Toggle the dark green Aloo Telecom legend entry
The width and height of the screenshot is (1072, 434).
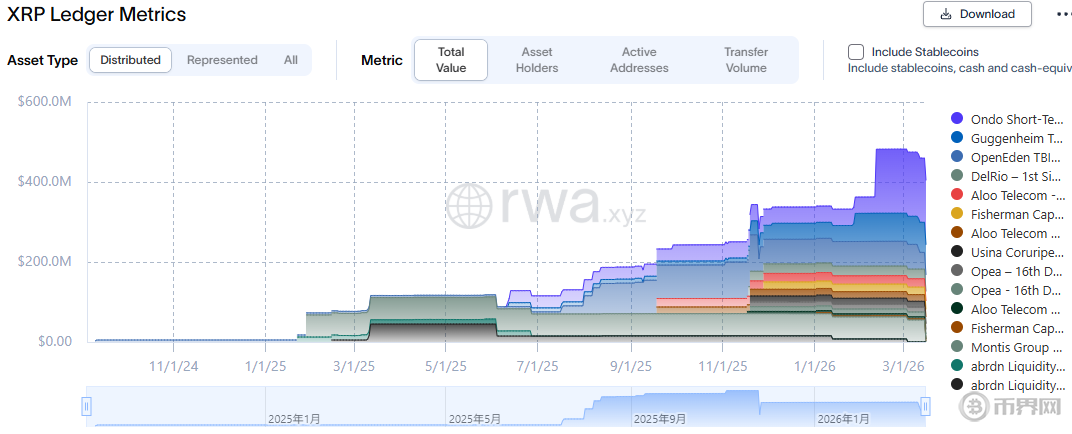[x=1008, y=309]
